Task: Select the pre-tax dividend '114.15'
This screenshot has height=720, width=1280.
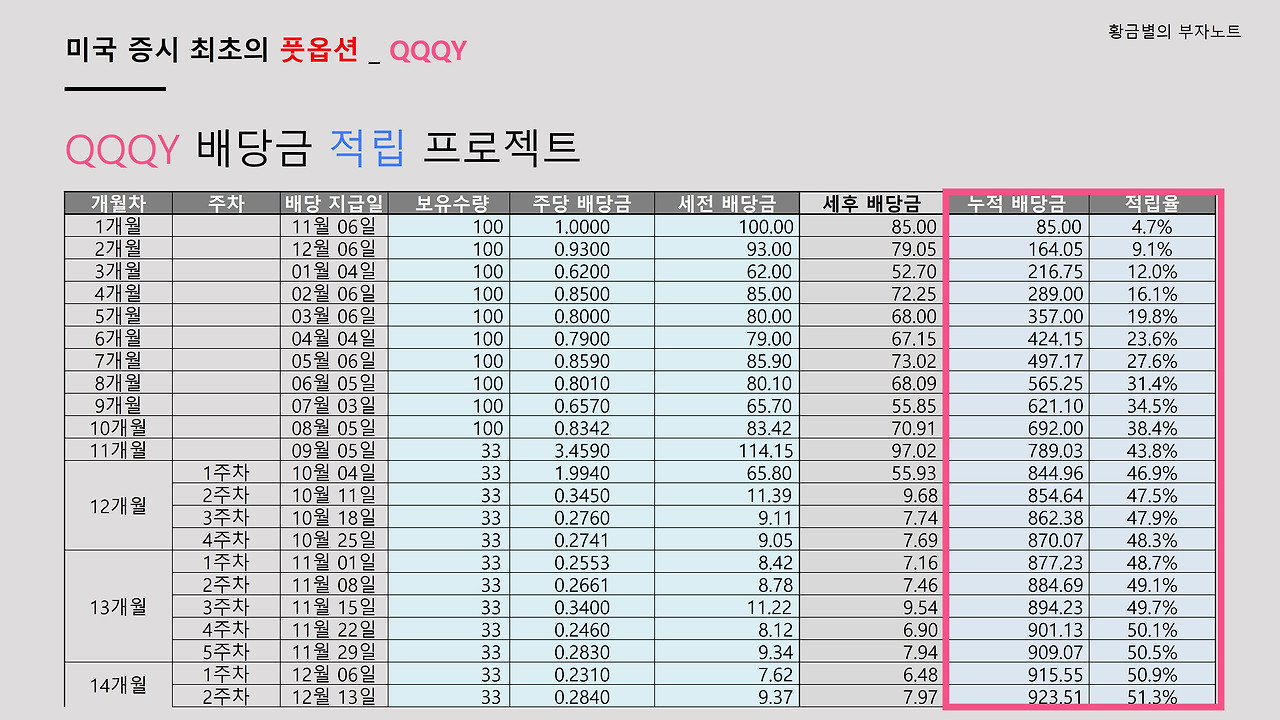Action: point(767,451)
